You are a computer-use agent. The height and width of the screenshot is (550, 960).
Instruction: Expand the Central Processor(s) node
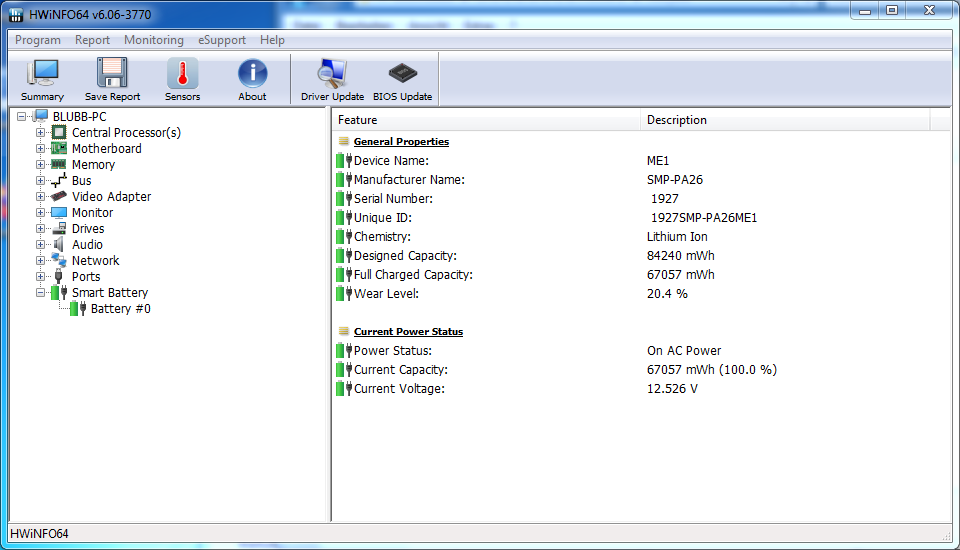pos(40,132)
